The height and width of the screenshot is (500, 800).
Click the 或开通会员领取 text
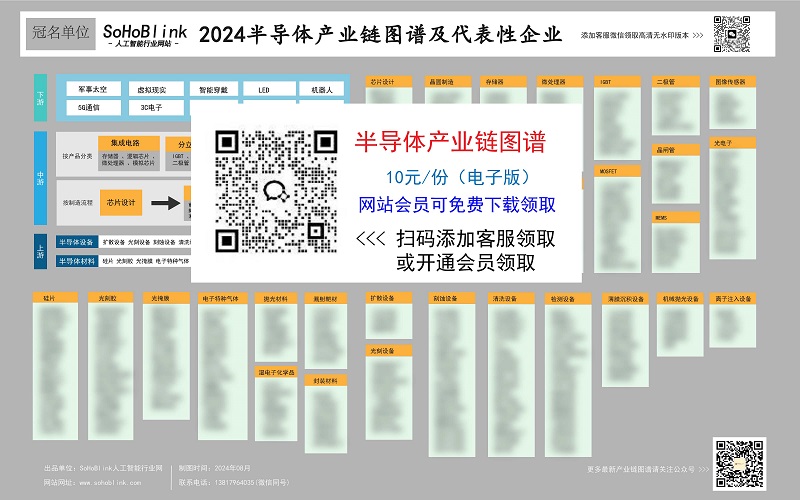click(x=466, y=263)
